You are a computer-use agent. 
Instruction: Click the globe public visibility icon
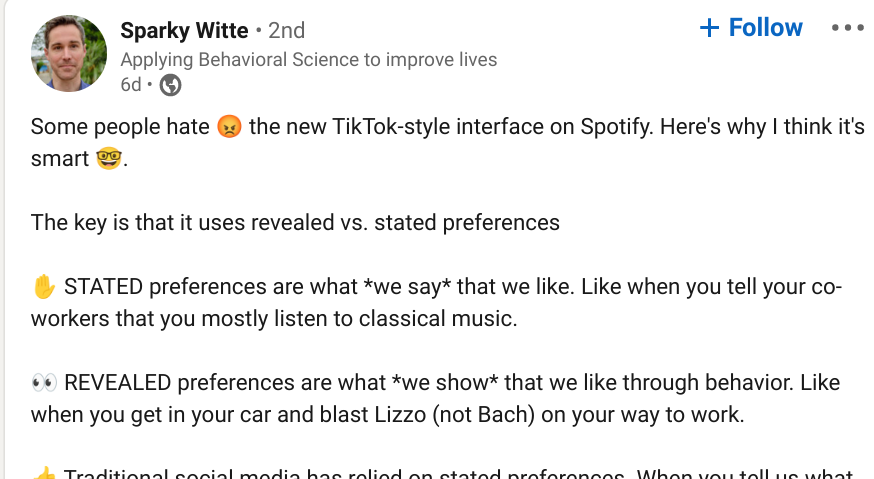pos(171,85)
